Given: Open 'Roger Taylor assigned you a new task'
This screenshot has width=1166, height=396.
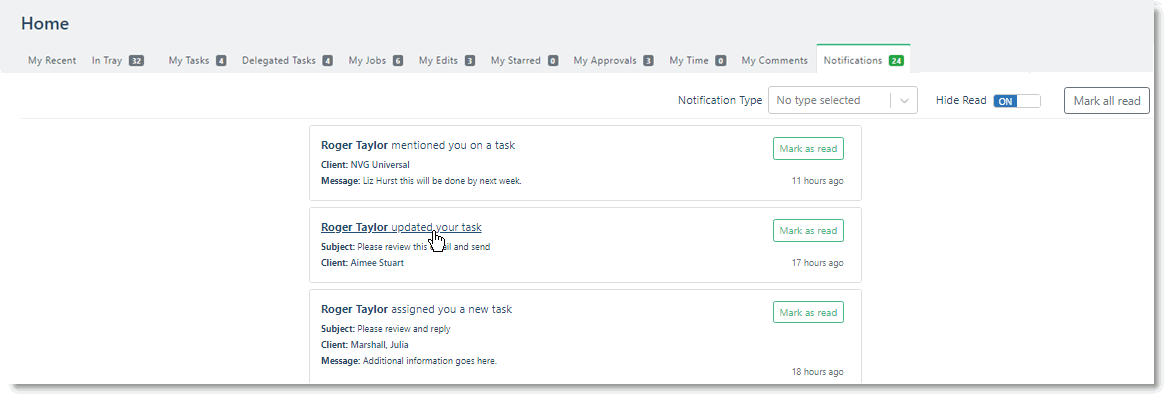Looking at the screenshot, I should [x=416, y=309].
